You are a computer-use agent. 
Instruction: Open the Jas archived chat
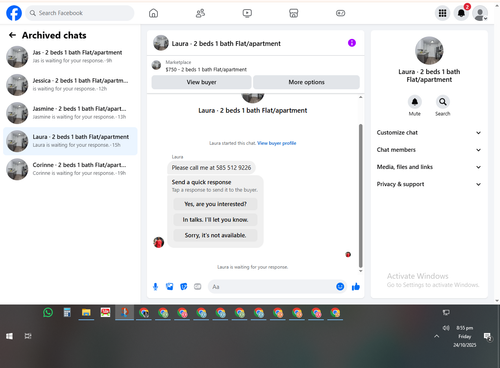coord(70,57)
